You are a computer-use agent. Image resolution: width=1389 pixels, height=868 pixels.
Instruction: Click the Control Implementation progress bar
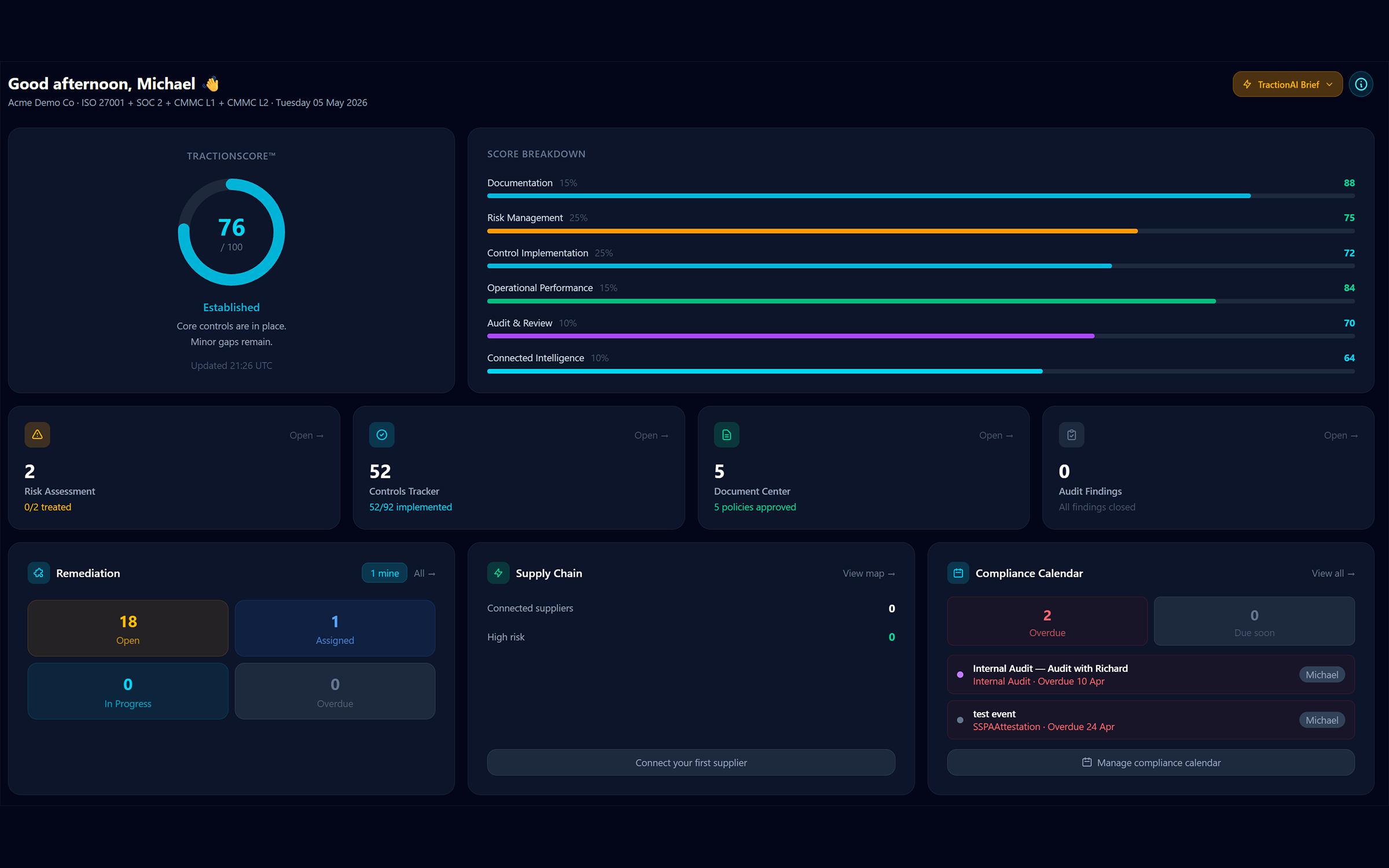[921, 266]
